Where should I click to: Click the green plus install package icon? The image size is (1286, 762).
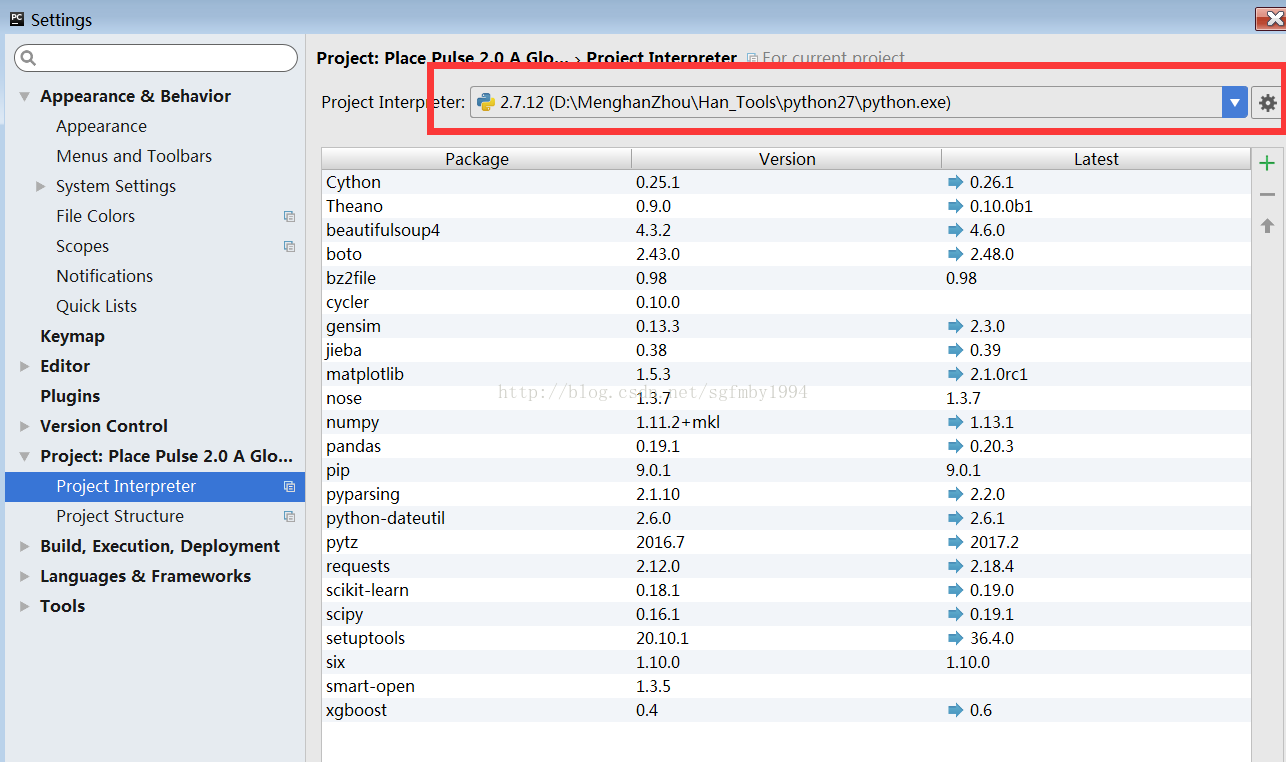pos(1267,163)
